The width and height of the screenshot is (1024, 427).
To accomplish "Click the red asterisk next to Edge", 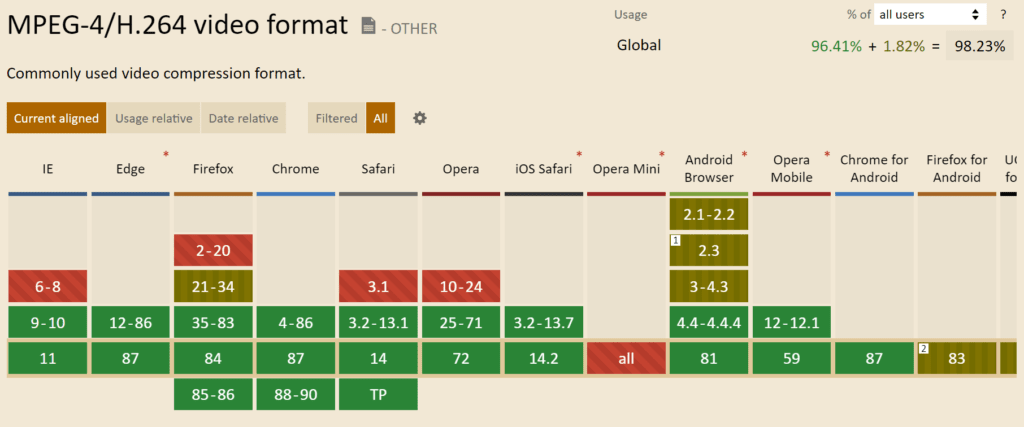I will (165, 155).
